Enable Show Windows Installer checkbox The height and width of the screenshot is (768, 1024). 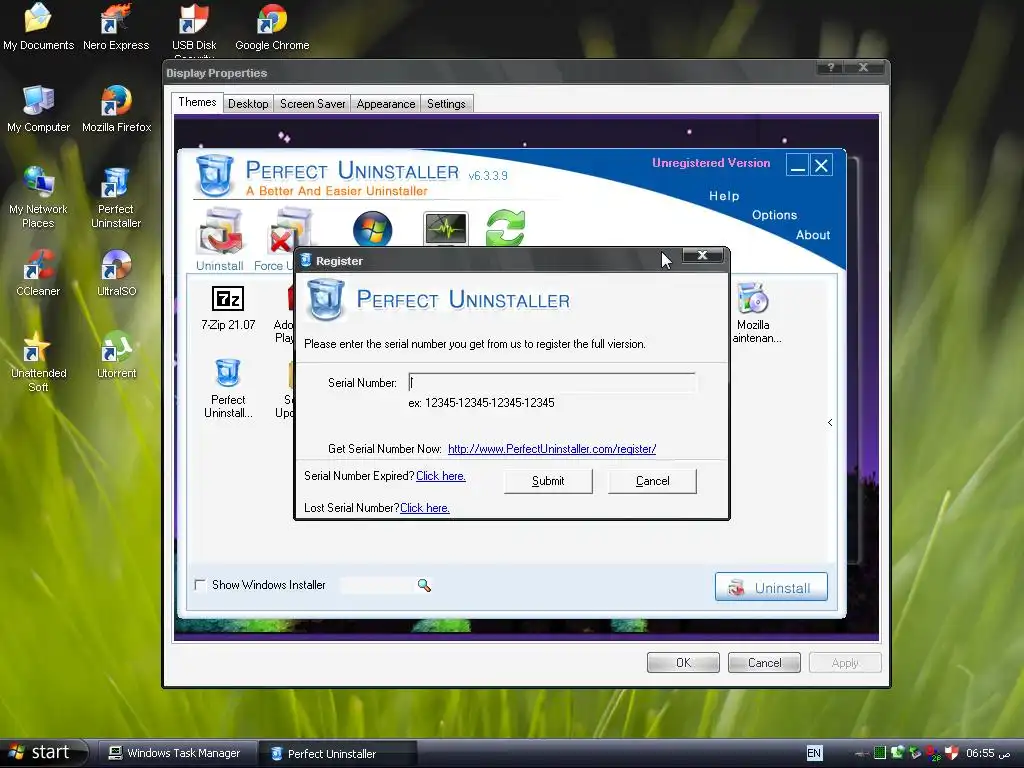tap(200, 584)
